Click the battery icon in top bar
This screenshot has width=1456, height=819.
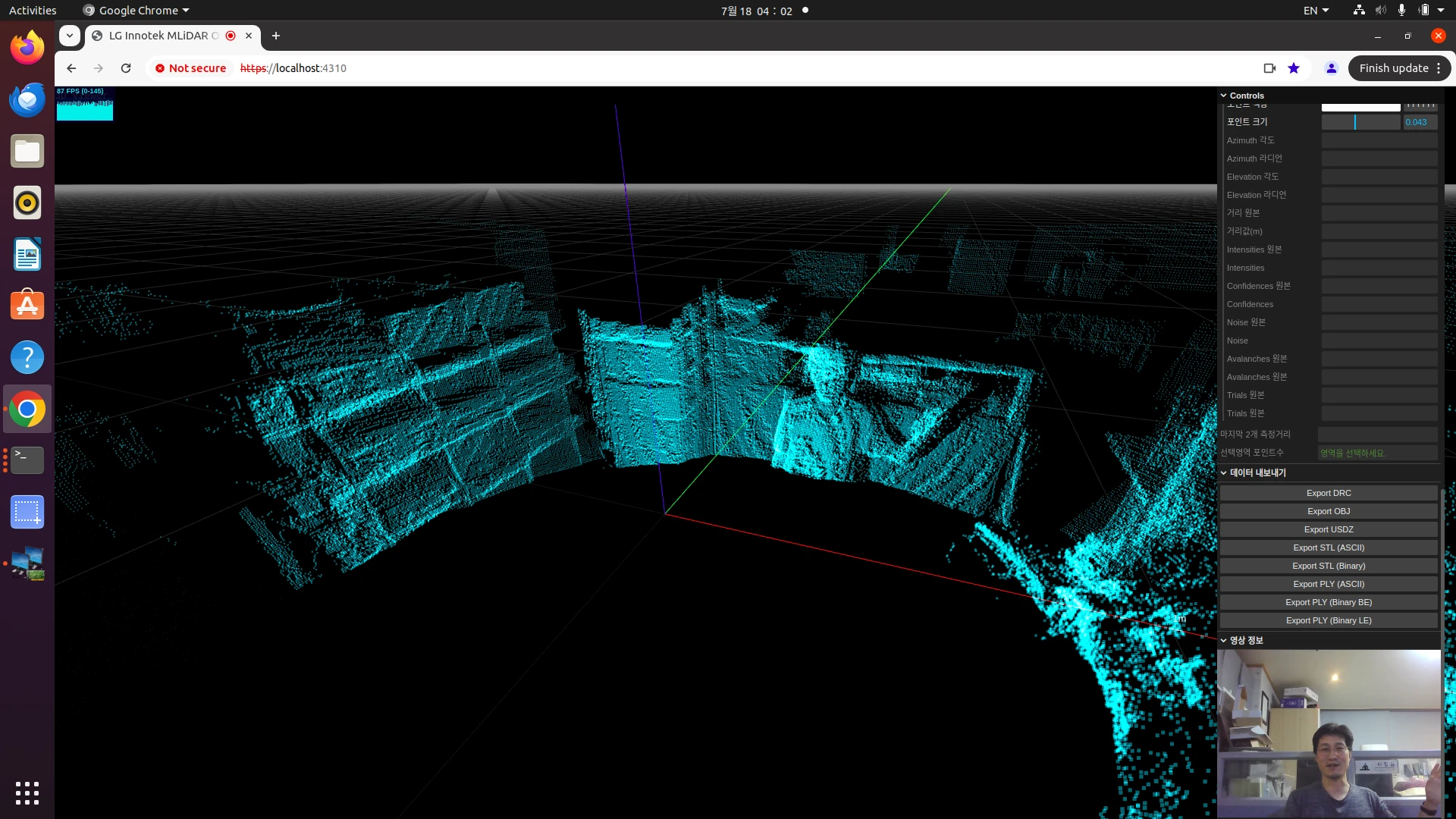pyautogui.click(x=1423, y=11)
